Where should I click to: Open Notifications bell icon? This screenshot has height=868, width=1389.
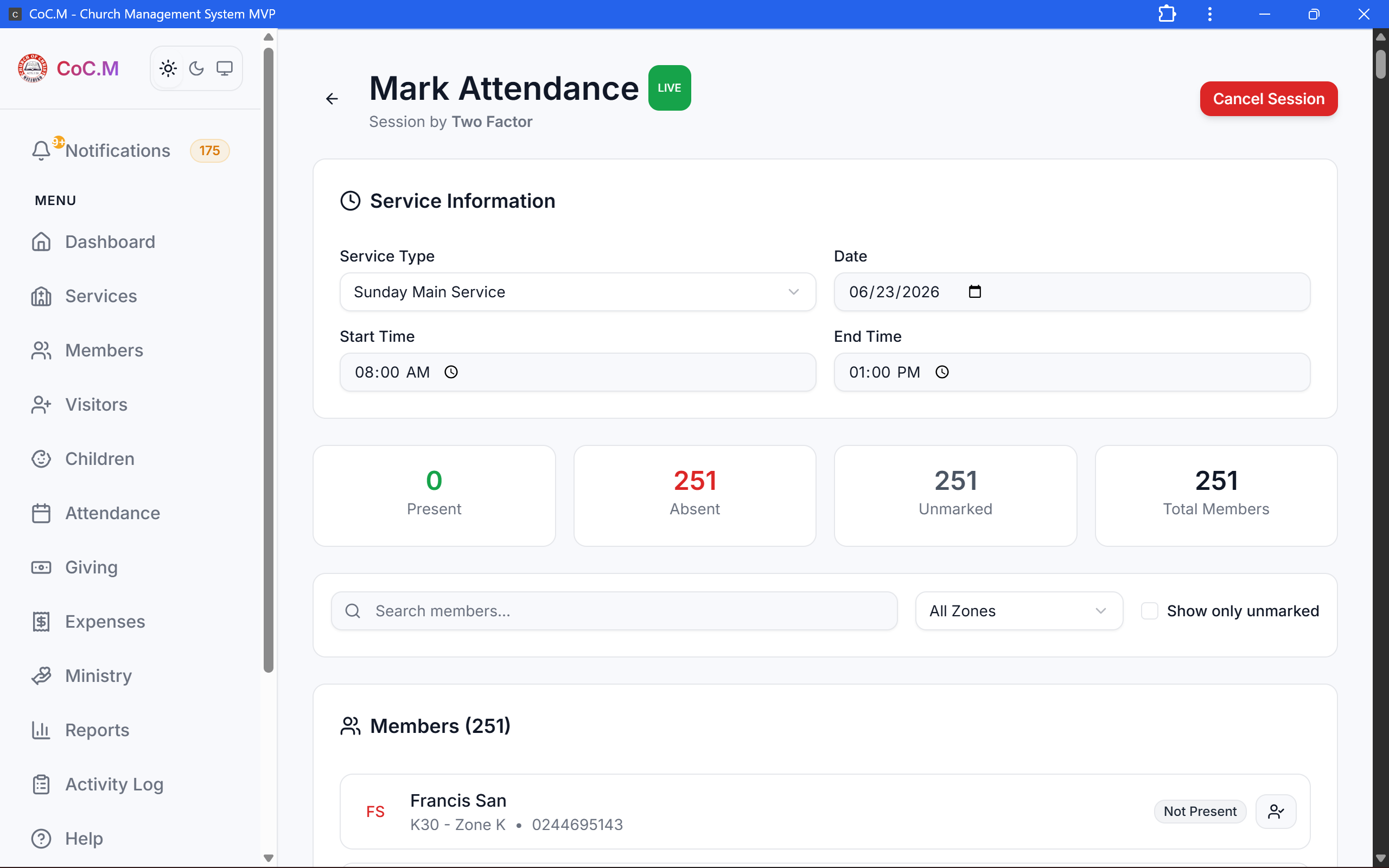pos(41,150)
